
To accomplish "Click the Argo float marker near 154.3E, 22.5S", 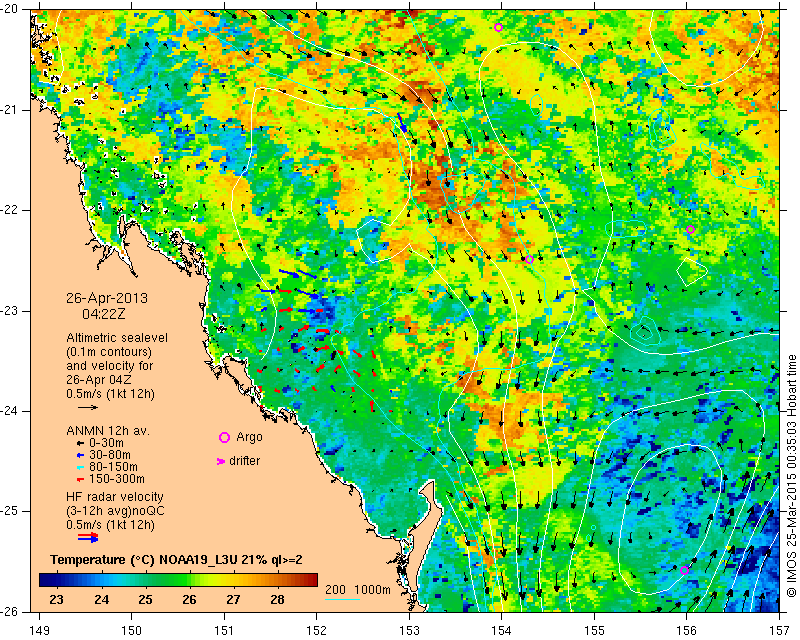I will (530, 260).
